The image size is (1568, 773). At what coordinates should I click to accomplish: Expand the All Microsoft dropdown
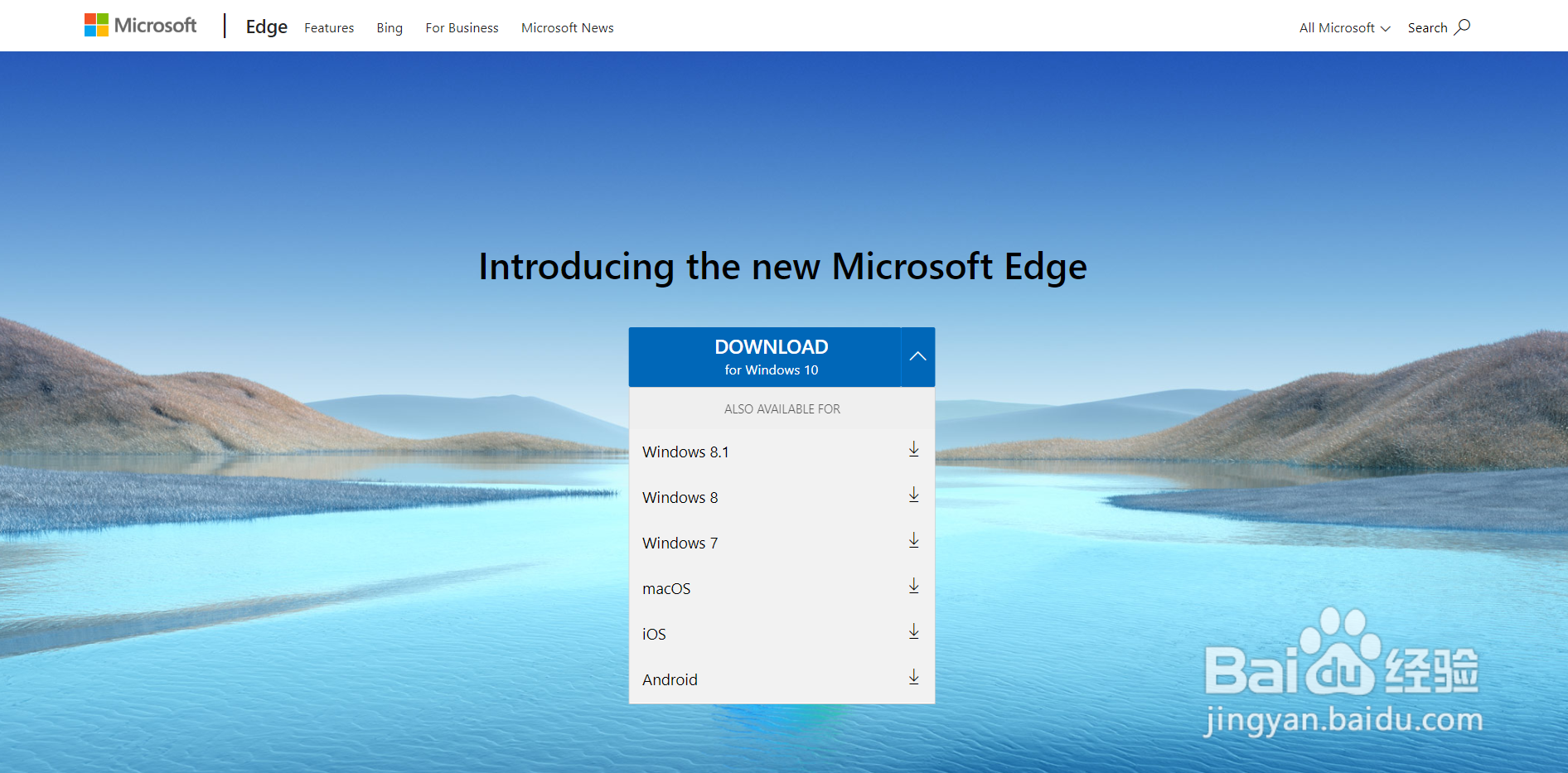pos(1344,28)
